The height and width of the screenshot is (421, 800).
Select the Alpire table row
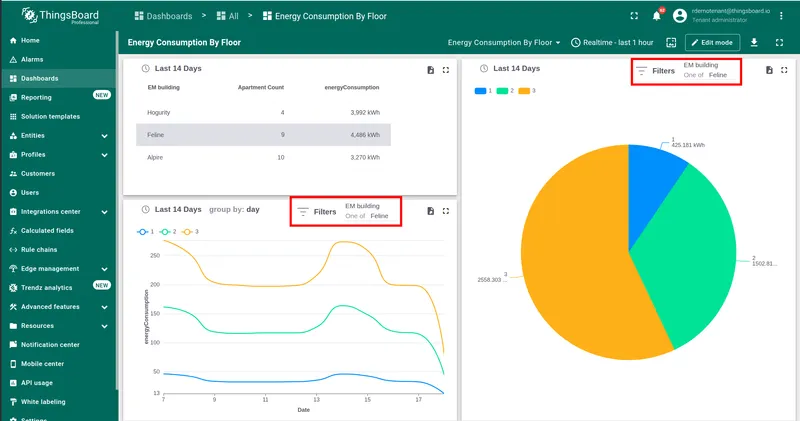pos(263,157)
